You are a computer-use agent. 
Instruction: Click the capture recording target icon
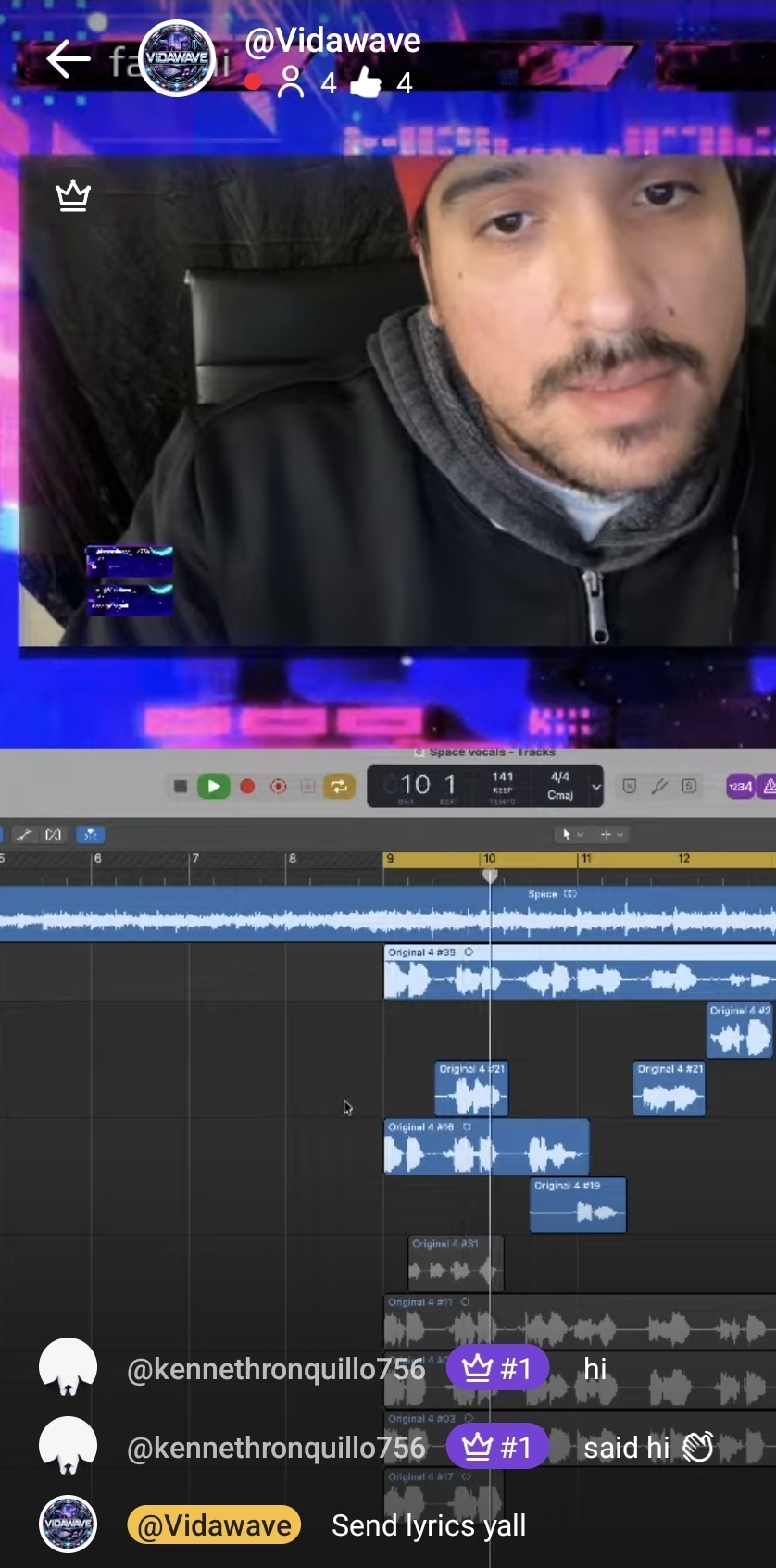click(x=278, y=787)
